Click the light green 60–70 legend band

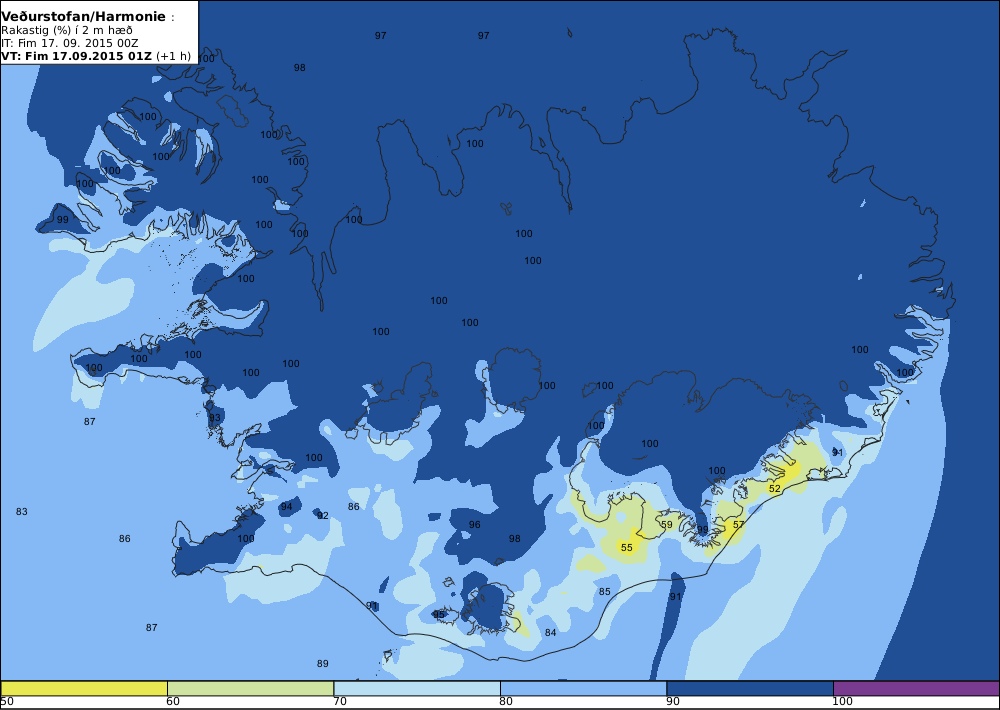tap(251, 688)
